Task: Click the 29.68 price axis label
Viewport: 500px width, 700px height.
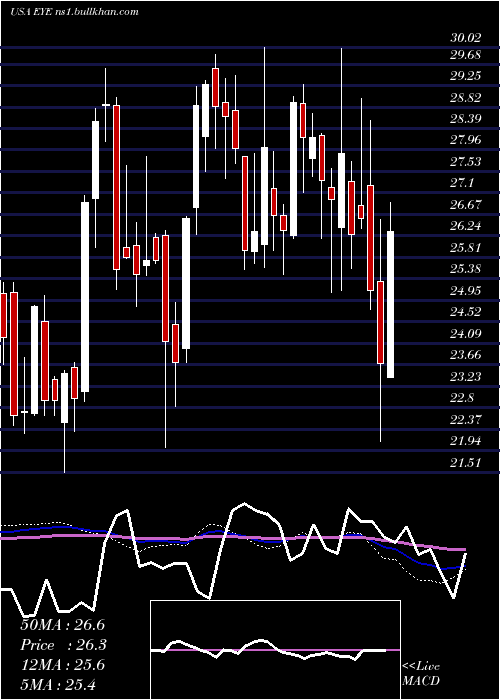Action: pos(466,55)
